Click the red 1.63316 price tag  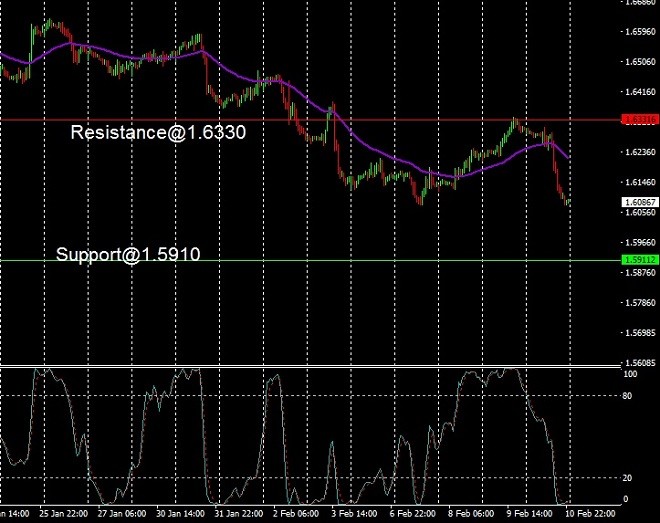(x=640, y=119)
